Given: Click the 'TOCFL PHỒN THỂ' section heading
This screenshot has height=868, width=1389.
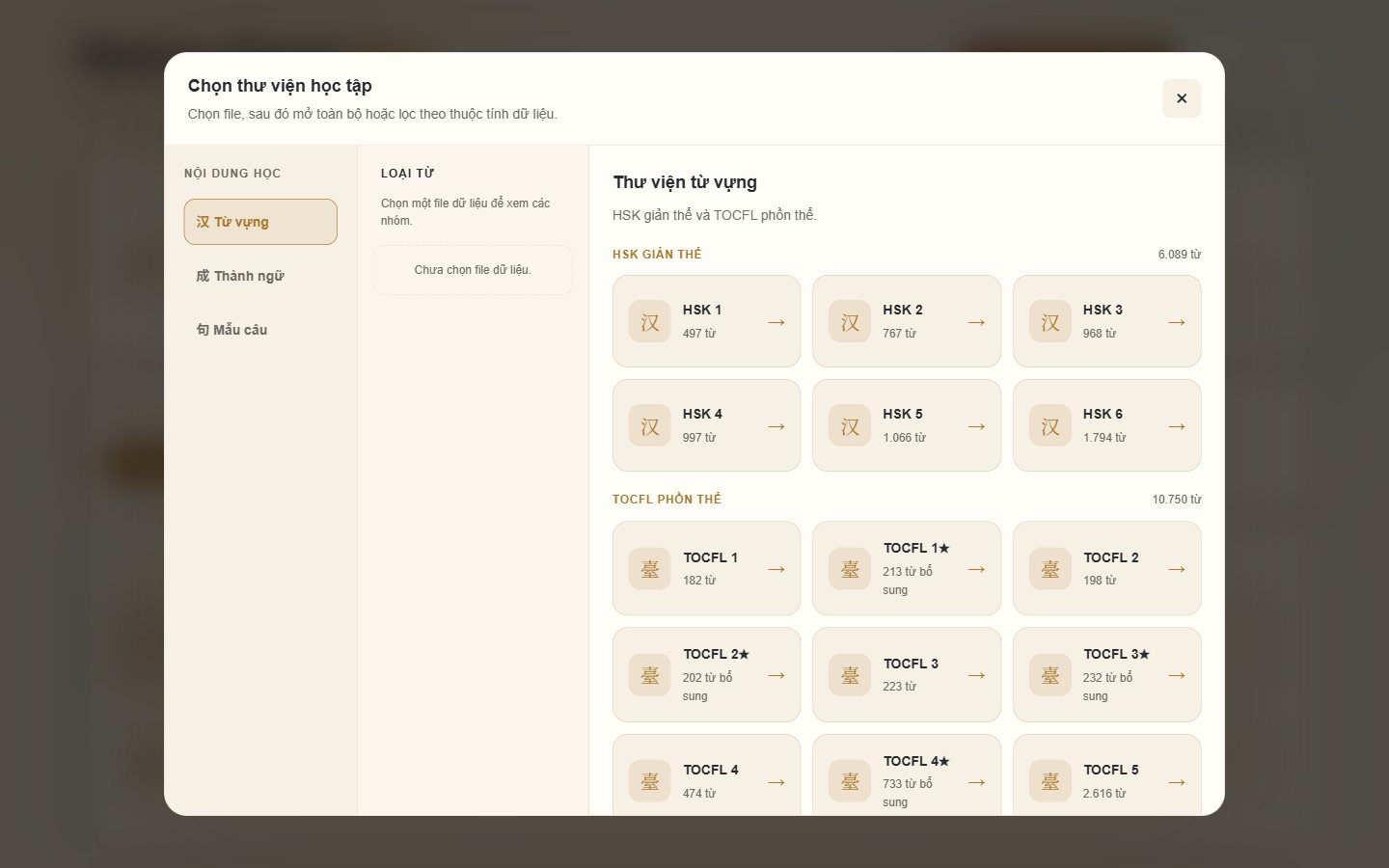Looking at the screenshot, I should coord(667,500).
